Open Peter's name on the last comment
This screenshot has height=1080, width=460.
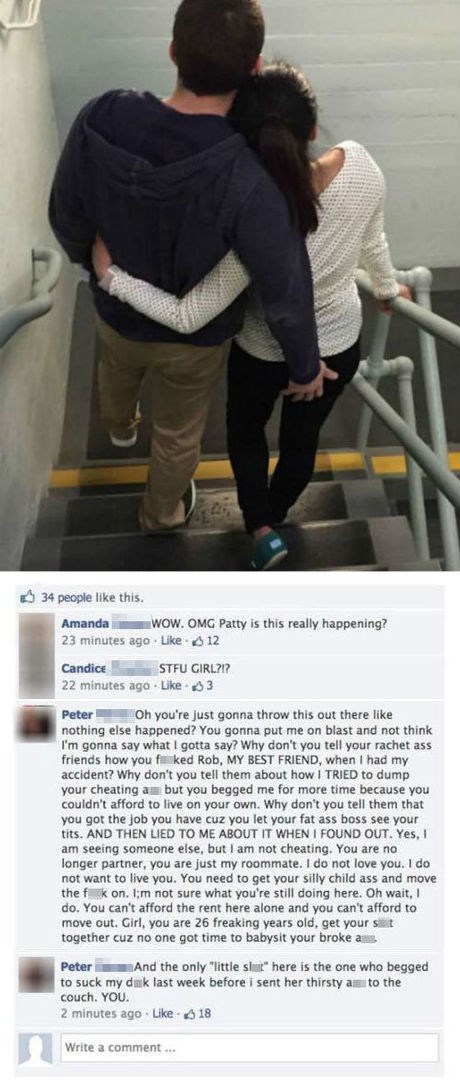pos(77,966)
